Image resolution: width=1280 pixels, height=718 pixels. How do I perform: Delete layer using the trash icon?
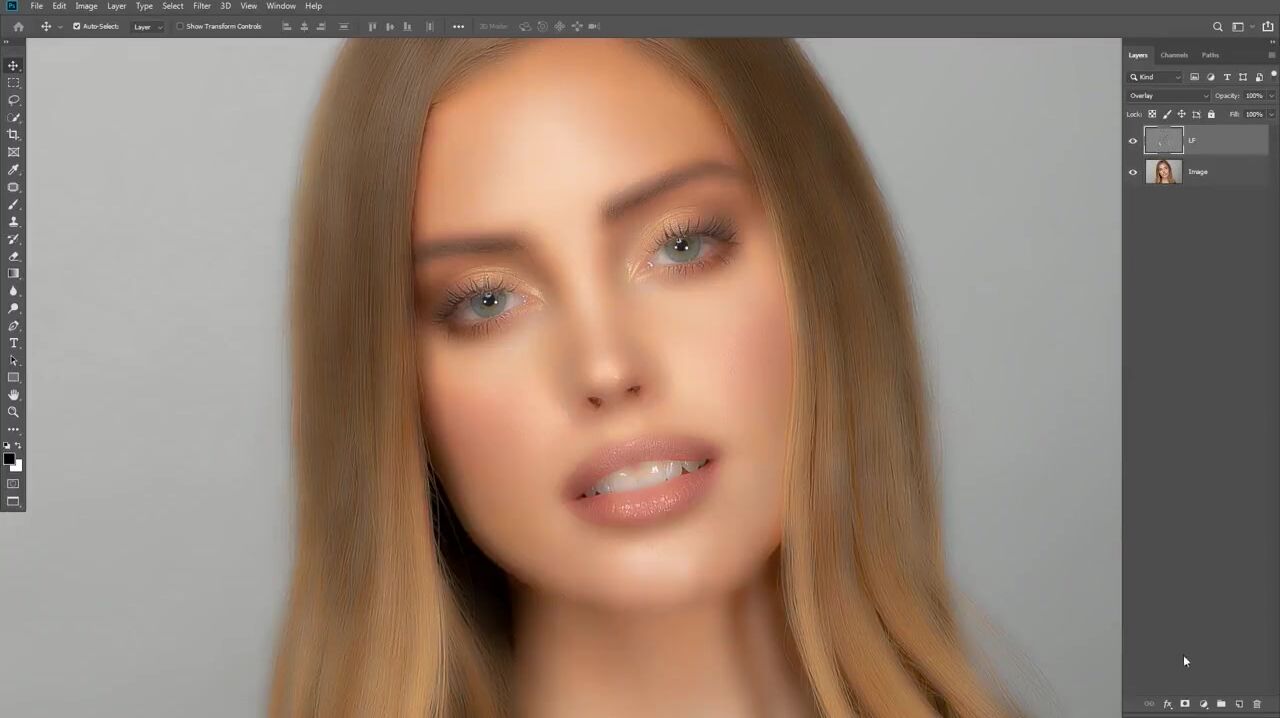point(1257,705)
